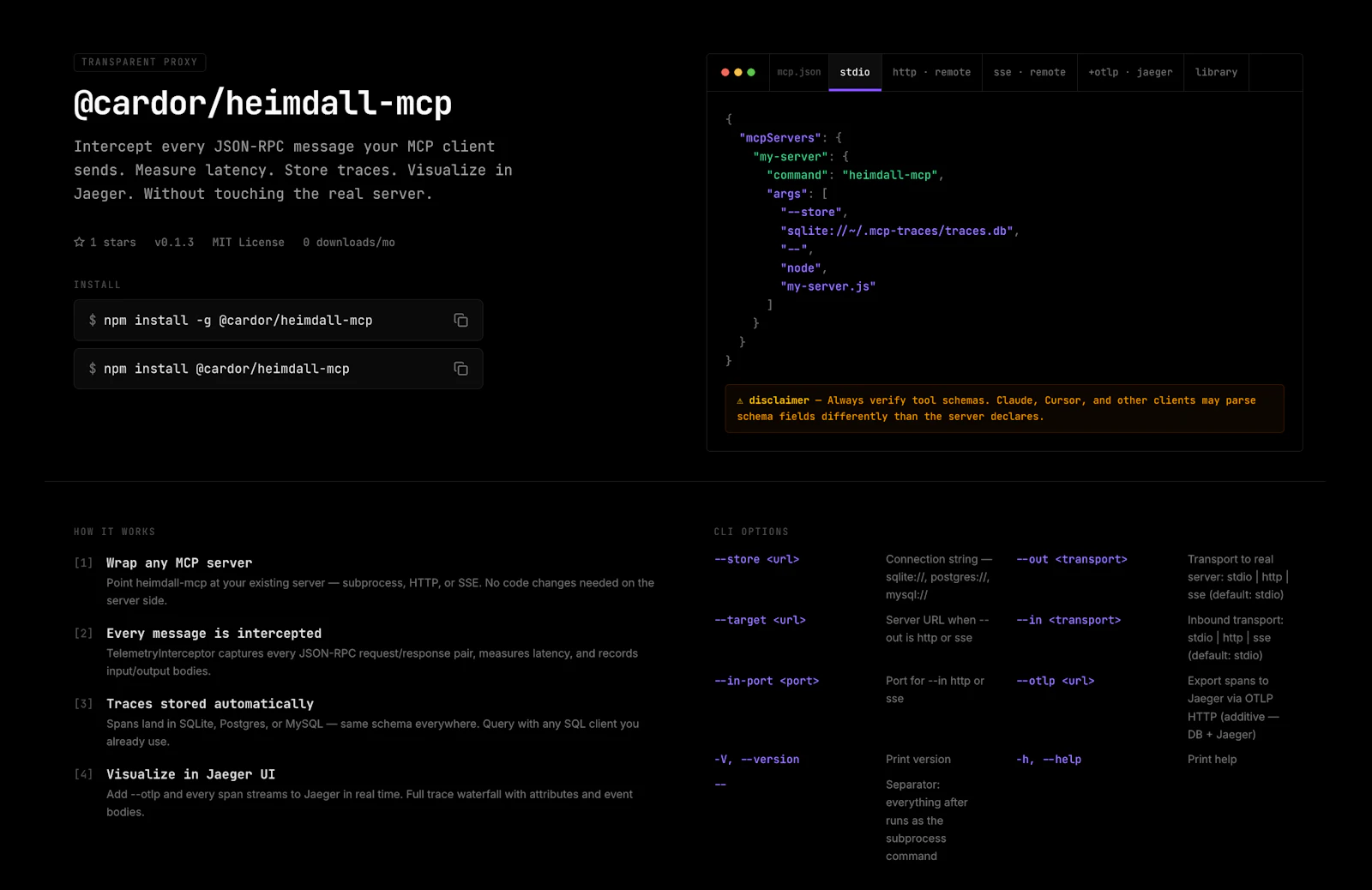This screenshot has height=890, width=1372.
Task: Click the Visualize in Jaeger UI heading
Action: 191,774
